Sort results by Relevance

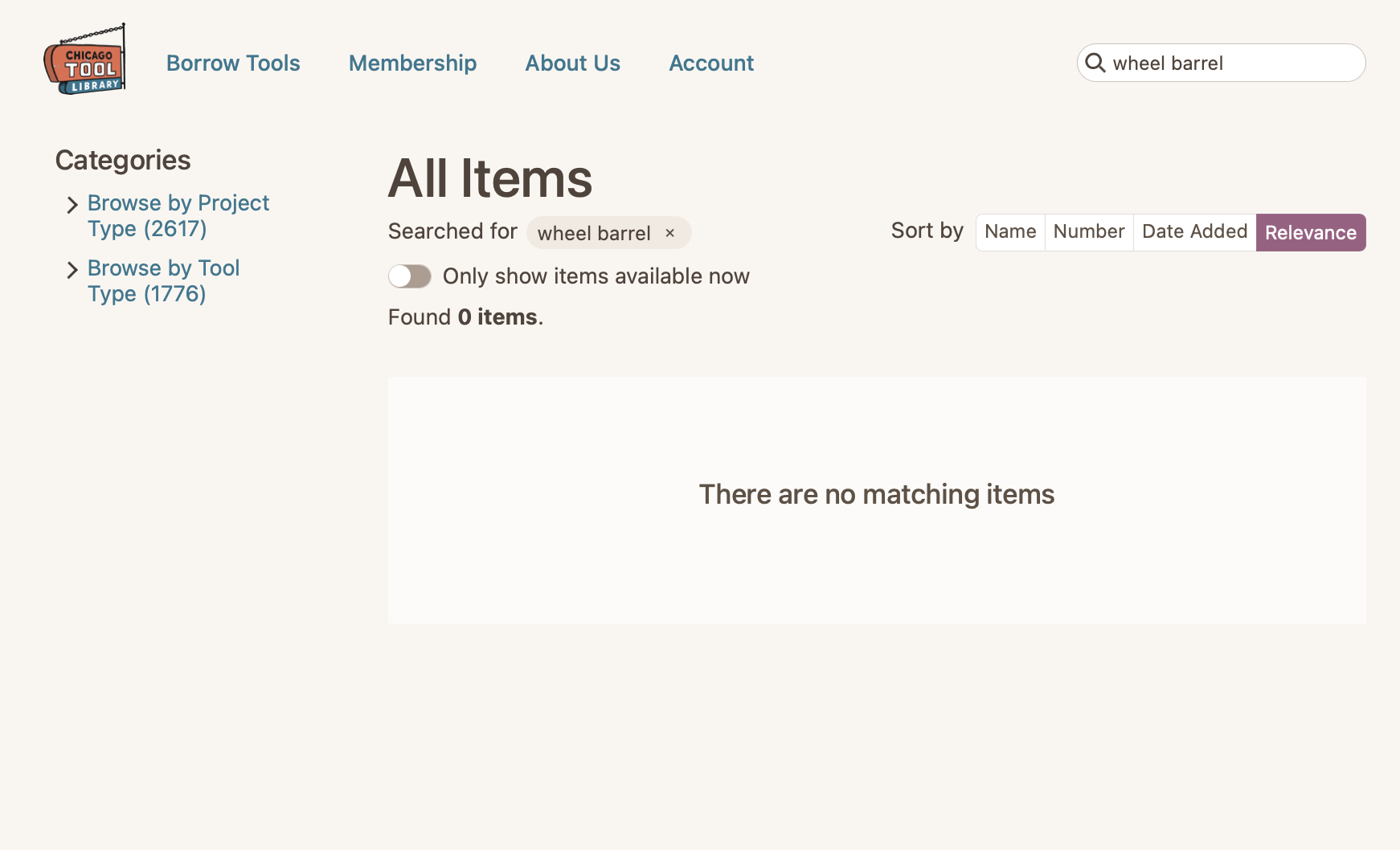tap(1310, 232)
